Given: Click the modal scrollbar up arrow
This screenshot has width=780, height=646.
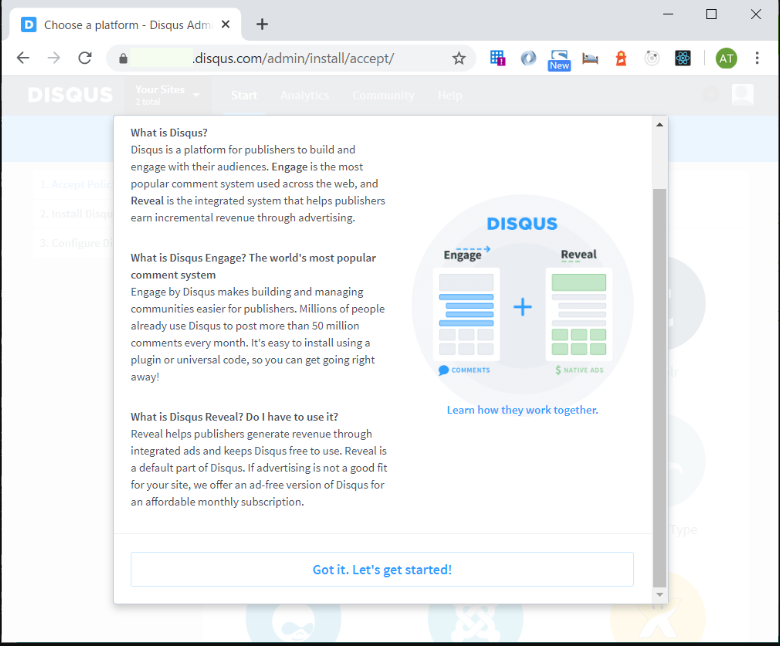Looking at the screenshot, I should (660, 125).
